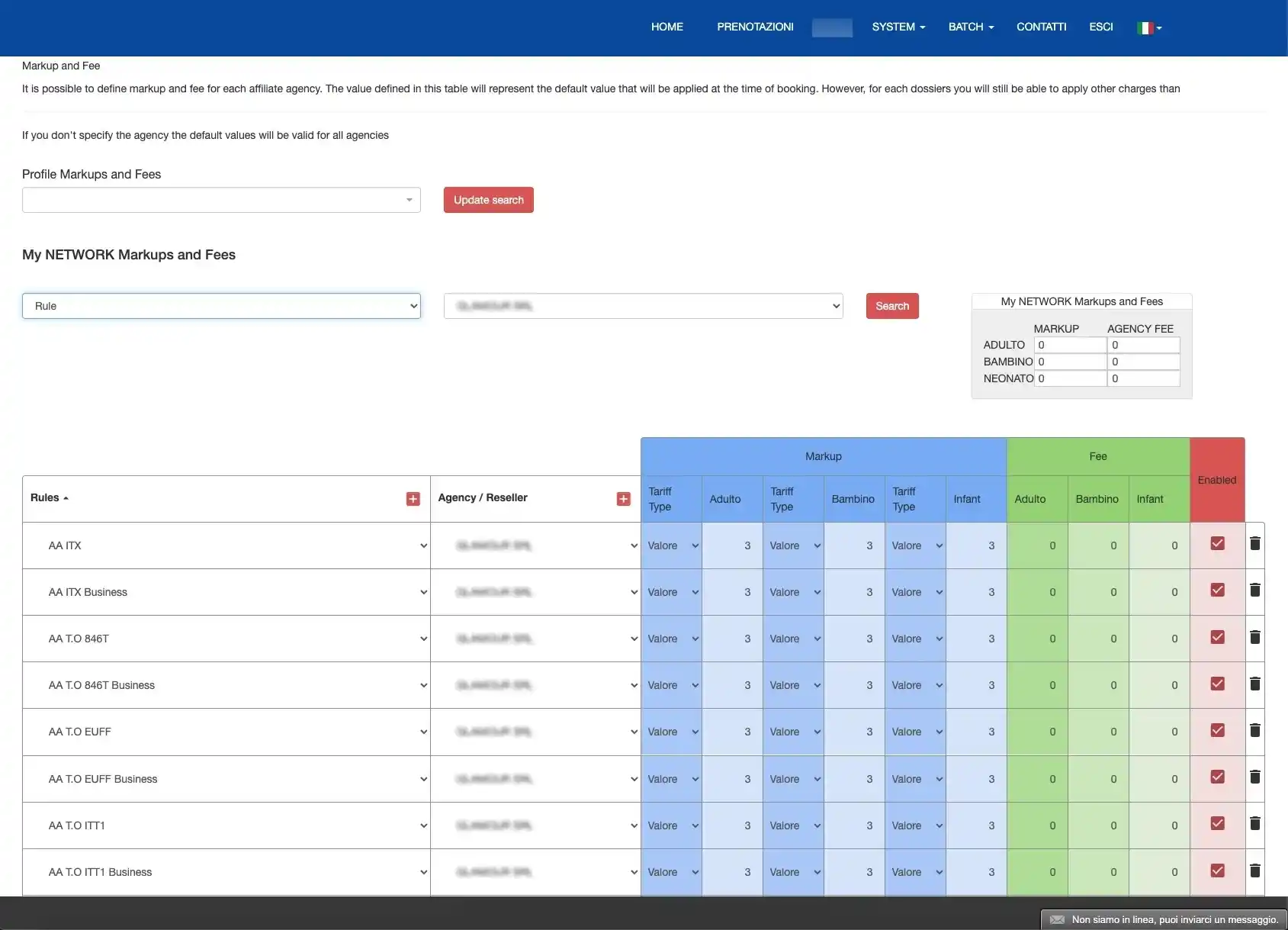Go to PRENOTAZIONI in the navigation bar
This screenshot has width=1288, height=930.
(x=755, y=27)
